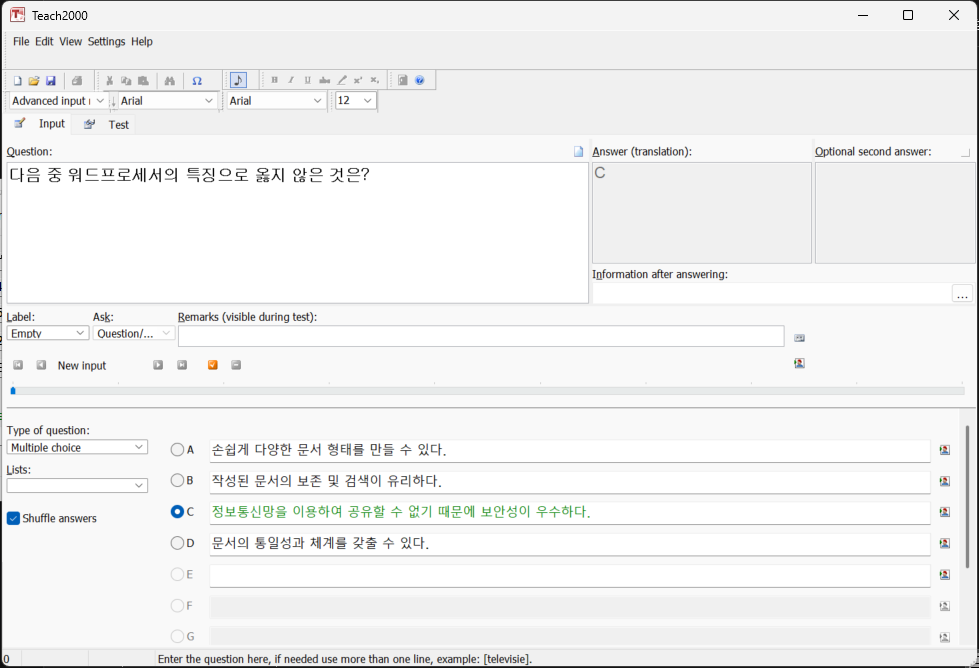979x668 pixels.
Task: Click the Save file icon
Action: pos(50,81)
